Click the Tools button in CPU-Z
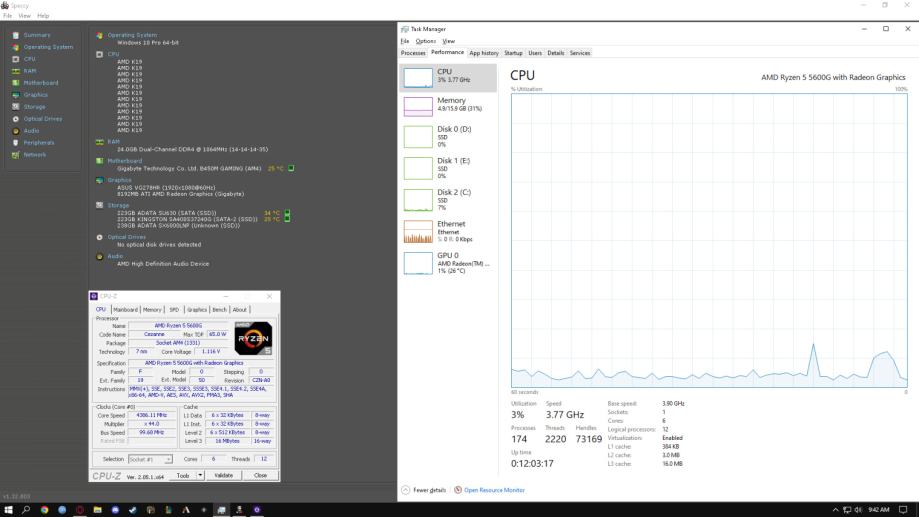Viewport: 919px width, 517px height. click(x=183, y=475)
